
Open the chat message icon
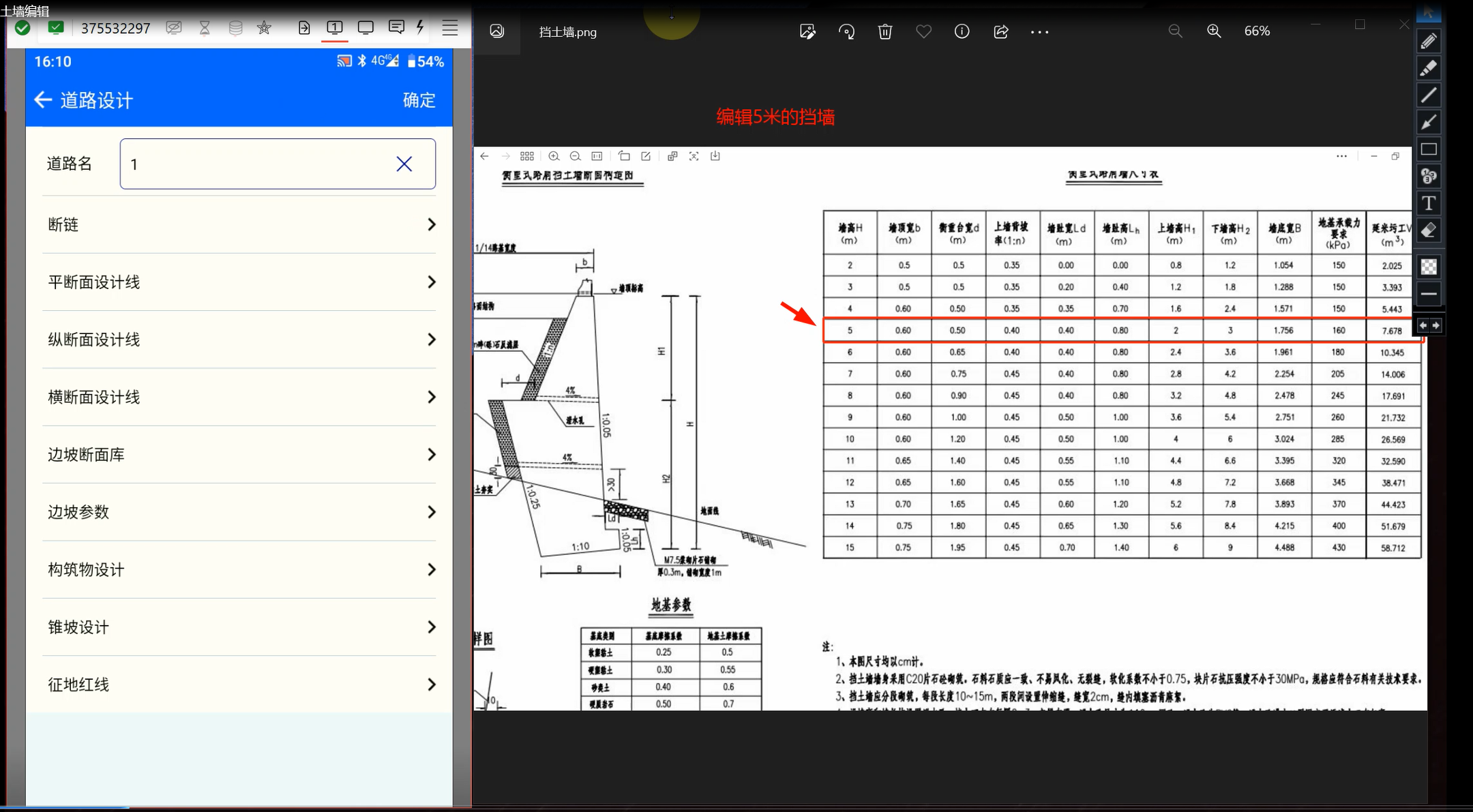[x=396, y=27]
